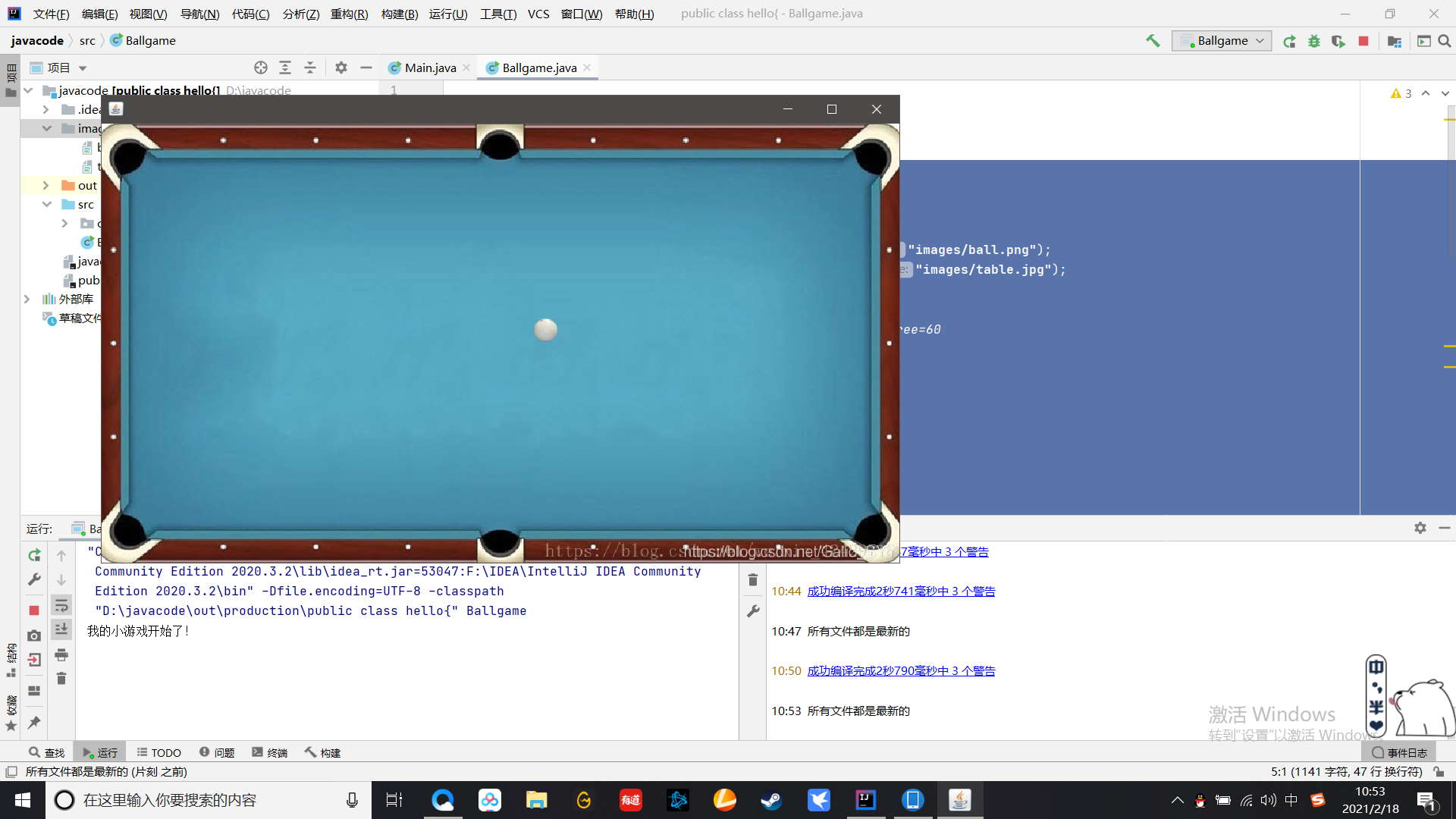Hide the Run panel with the minus icon

[x=1445, y=528]
